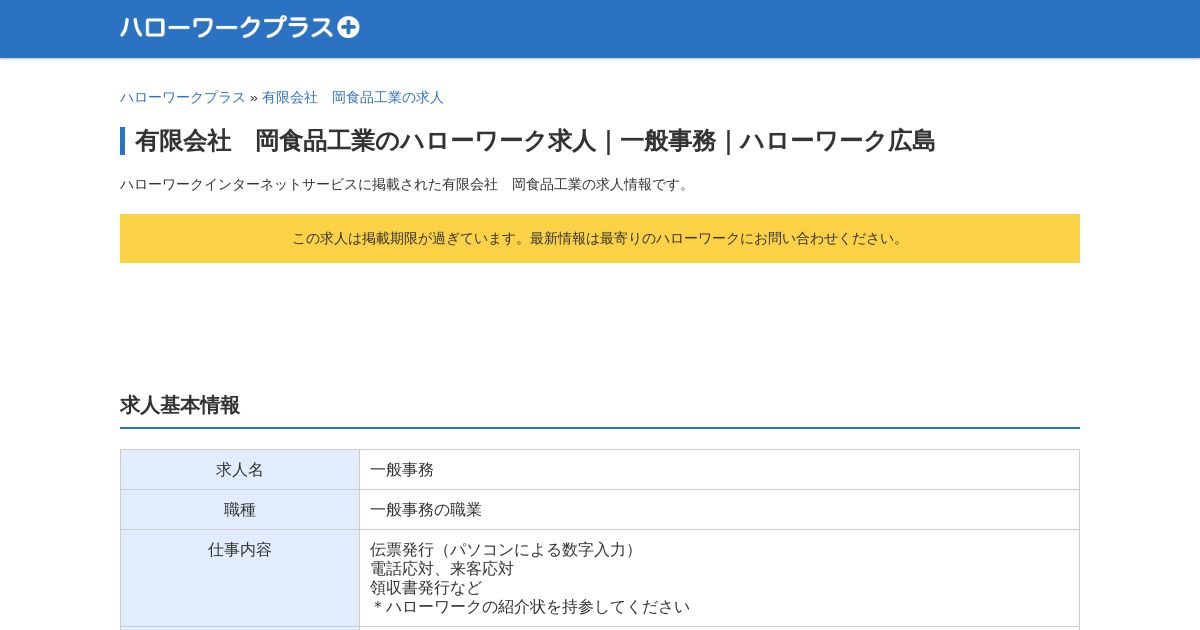Screen dimensions: 1200x630
Task: Click the 電話応対、来客応対 line
Action: coord(442,569)
